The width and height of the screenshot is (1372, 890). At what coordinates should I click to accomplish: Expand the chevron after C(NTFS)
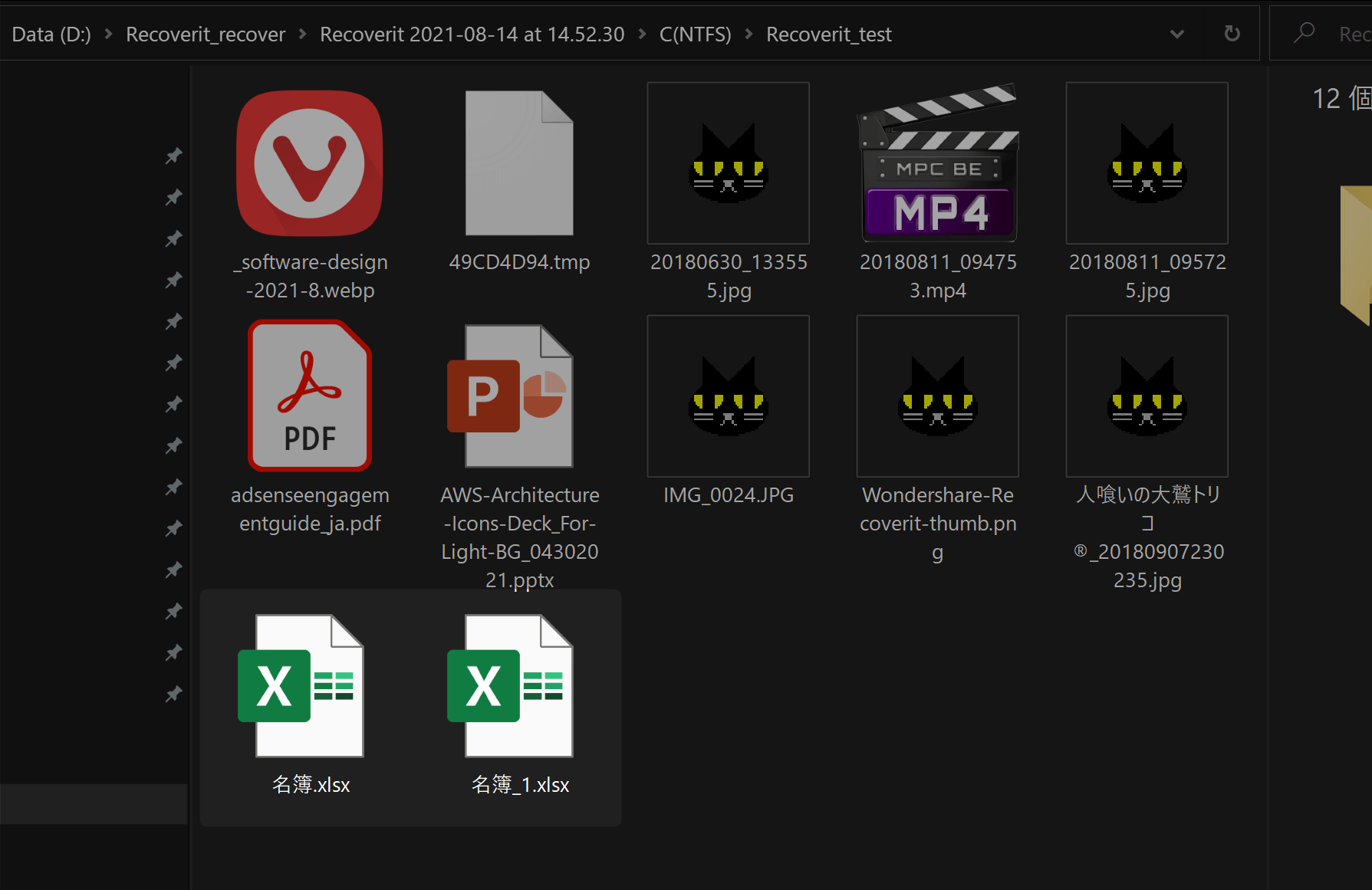coord(749,34)
